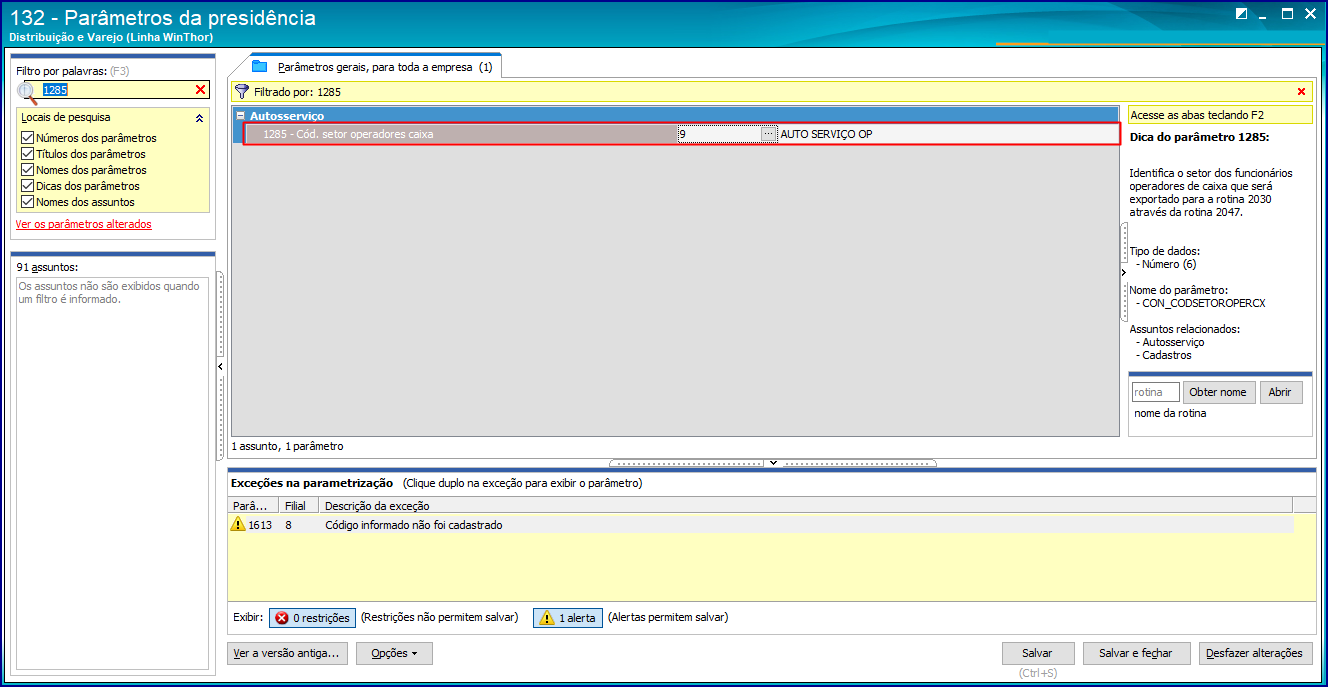Click the Salvar button
The width and height of the screenshot is (1328, 687).
(x=1038, y=653)
